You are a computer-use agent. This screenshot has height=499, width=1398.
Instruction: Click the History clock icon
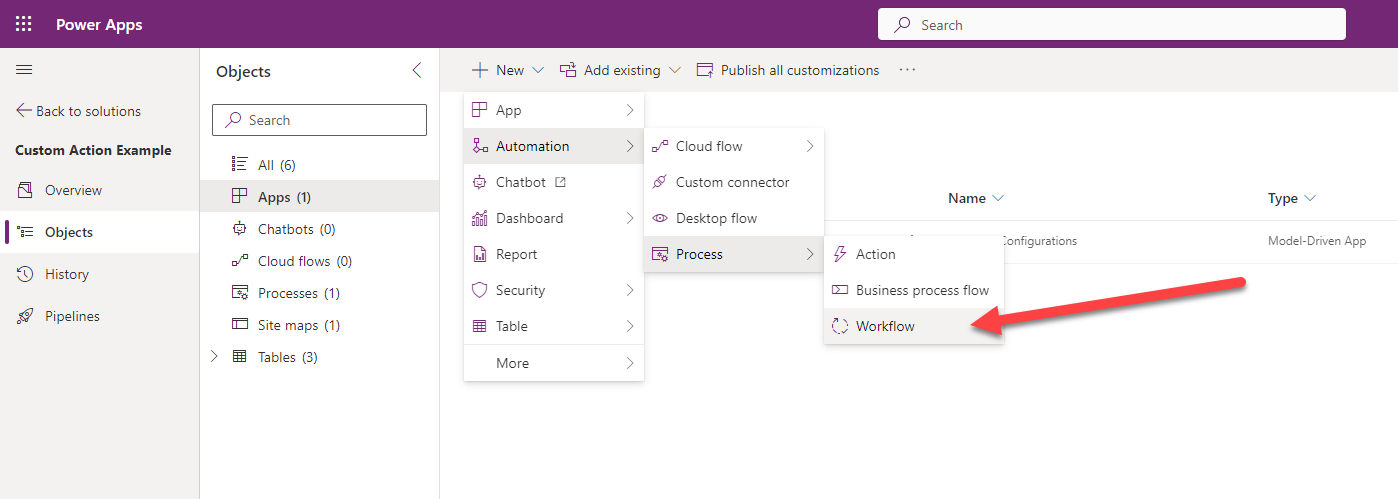pyautogui.click(x=25, y=274)
